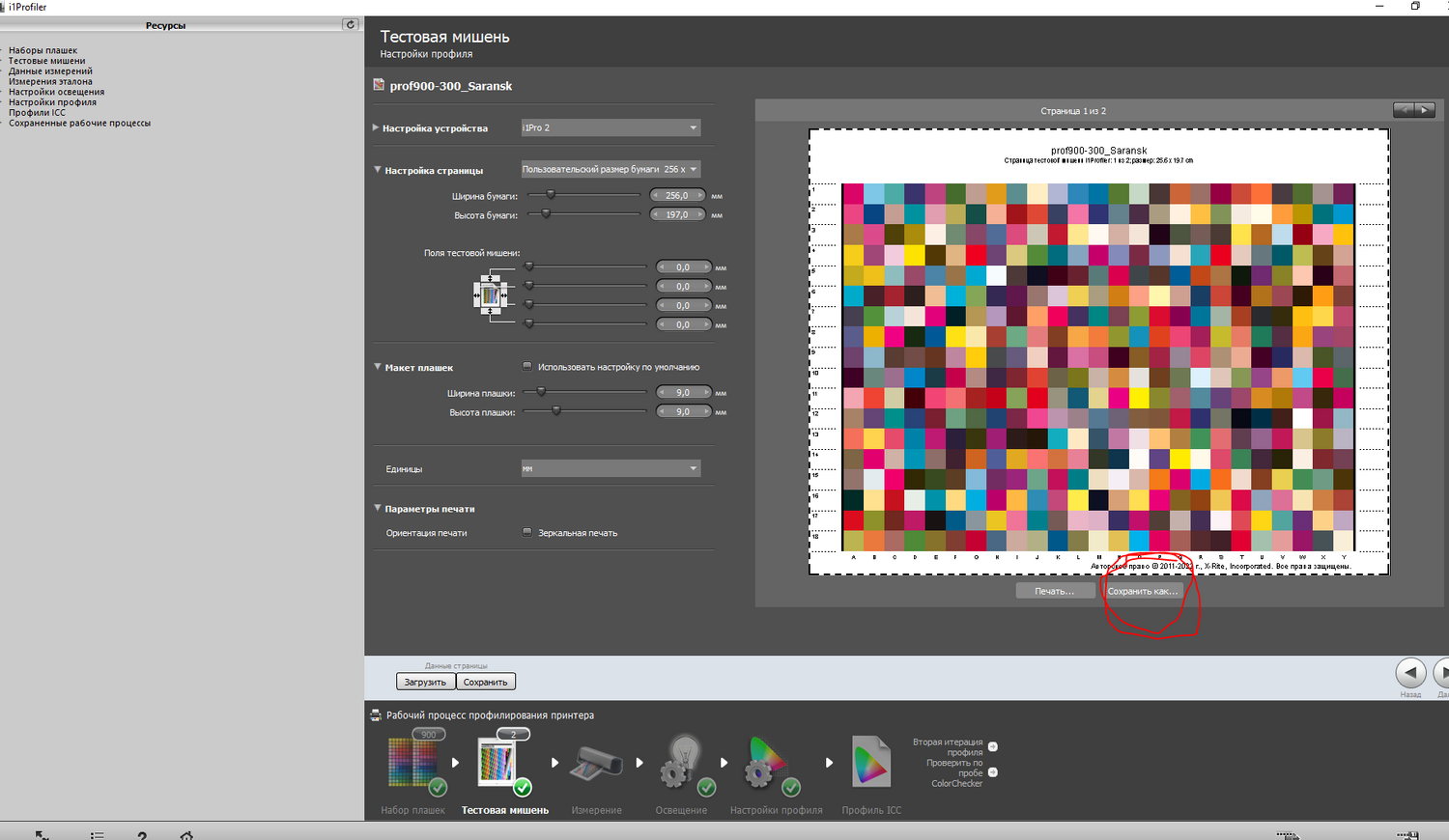
Task: Click the Назад round arrow button
Action: click(x=1410, y=673)
